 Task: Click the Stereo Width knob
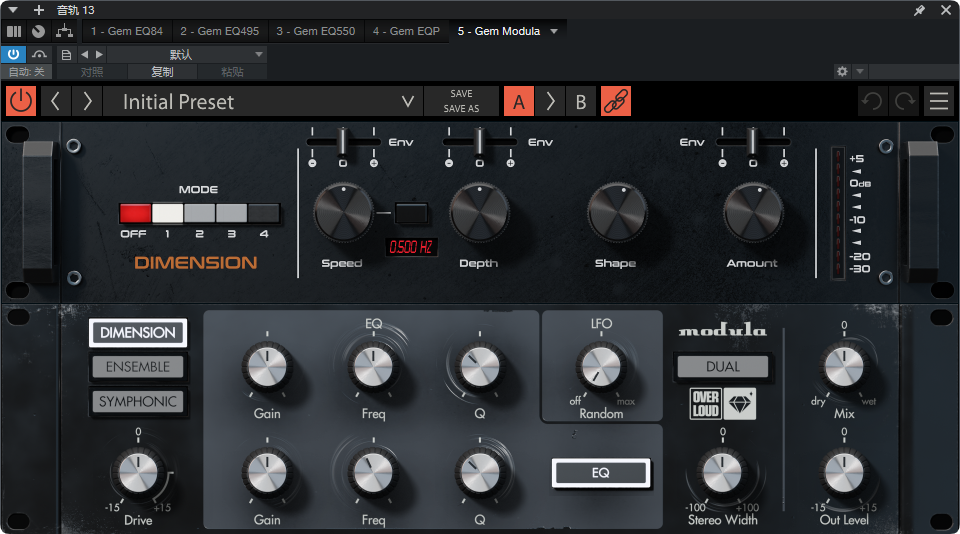(x=722, y=473)
